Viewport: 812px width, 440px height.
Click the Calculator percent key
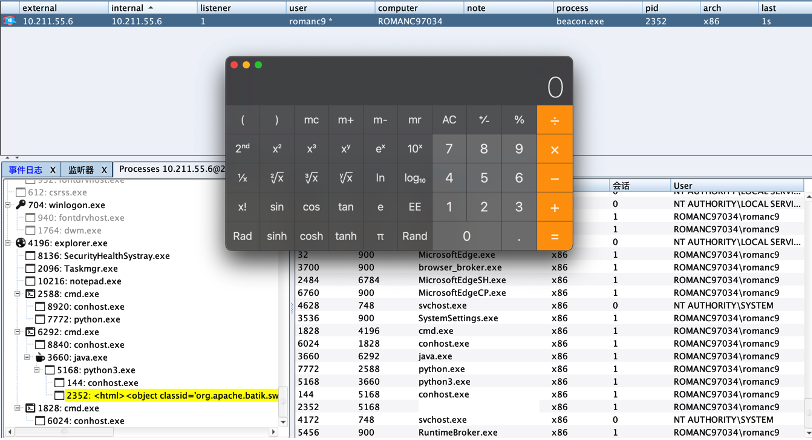pos(519,120)
